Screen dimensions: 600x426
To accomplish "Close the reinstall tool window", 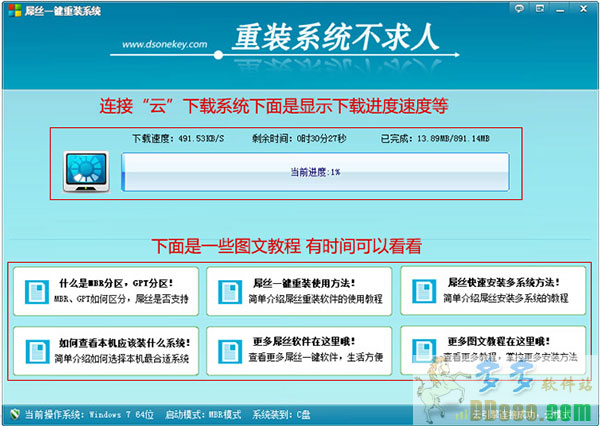I will [x=582, y=10].
